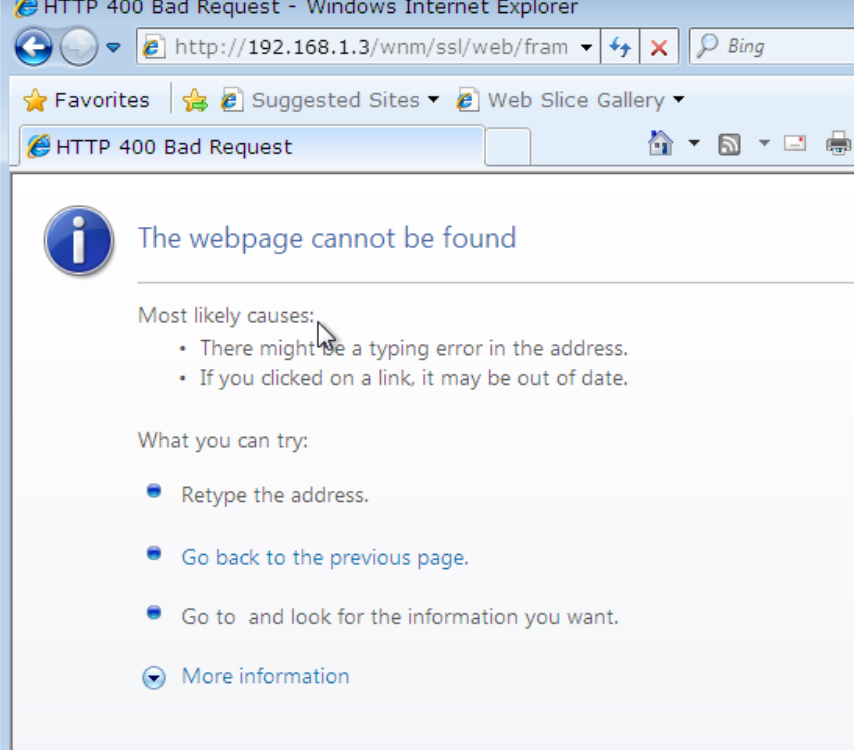Open a new blank tab
The height and width of the screenshot is (750, 854).
point(508,147)
